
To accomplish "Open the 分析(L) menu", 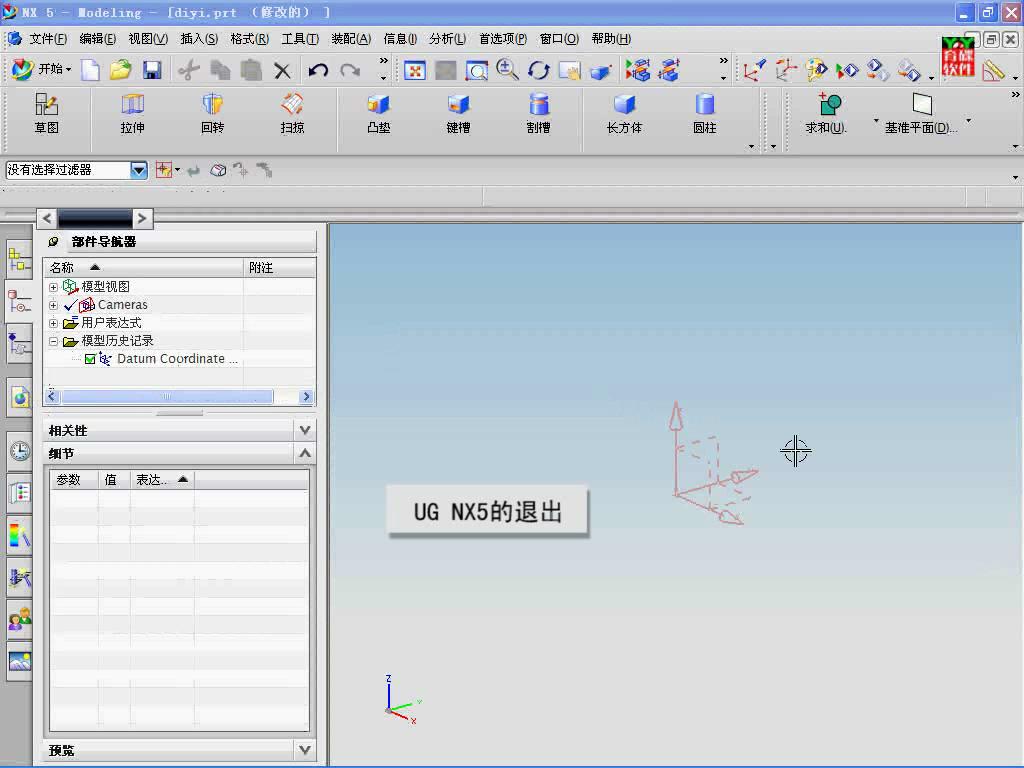I will [447, 39].
